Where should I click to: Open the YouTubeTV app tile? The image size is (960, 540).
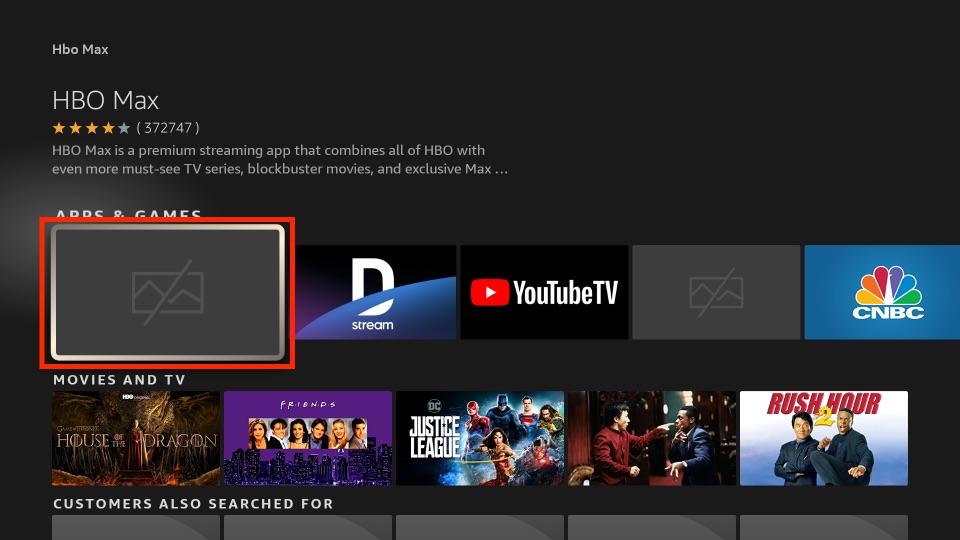pyautogui.click(x=544, y=292)
